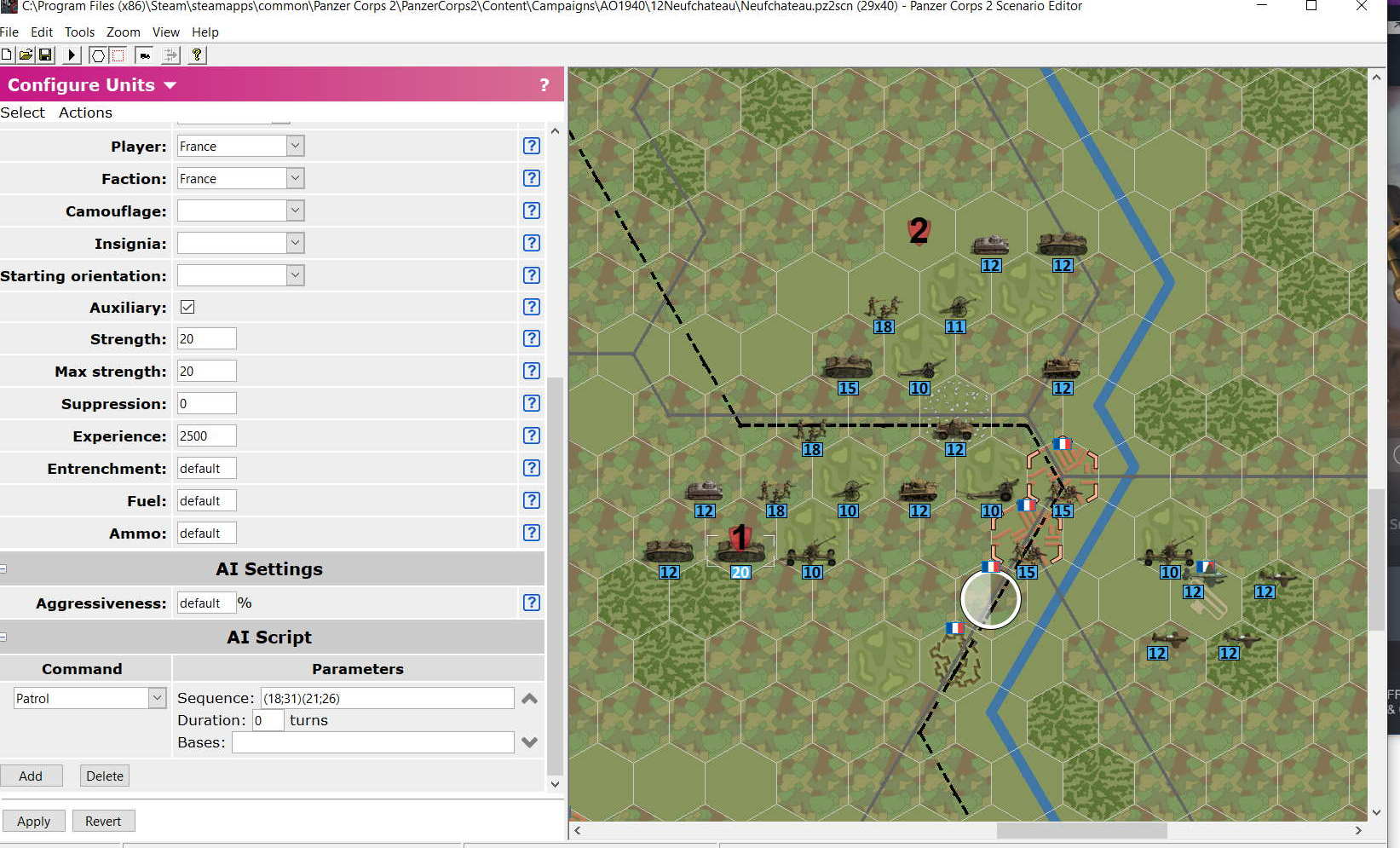The height and width of the screenshot is (848, 1400).
Task: Open the Tools menu
Action: pos(79,32)
